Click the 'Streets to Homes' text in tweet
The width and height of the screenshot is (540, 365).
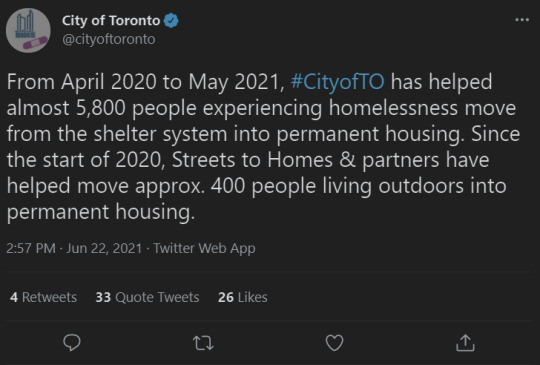pyautogui.click(x=252, y=160)
